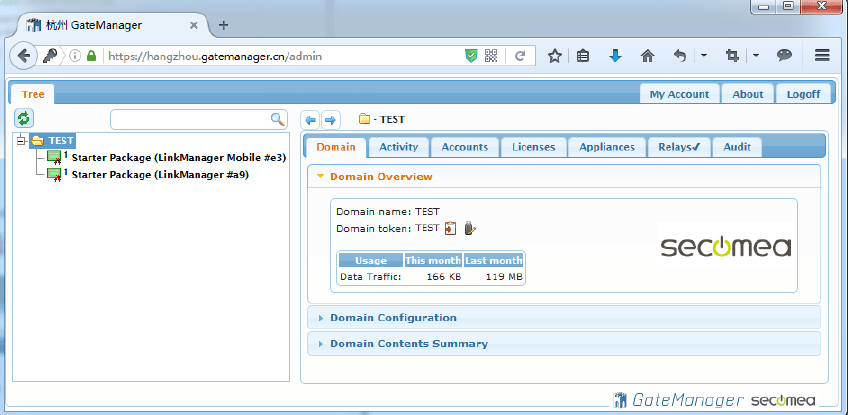This screenshot has width=848, height=415.
Task: Open the Licenses tab
Action: [533, 147]
